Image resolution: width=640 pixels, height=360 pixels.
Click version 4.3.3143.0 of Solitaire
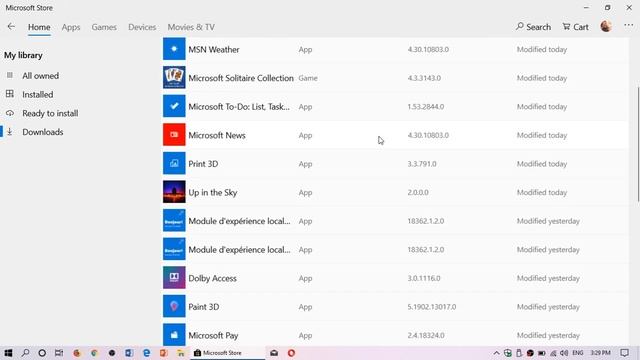pyautogui.click(x=424, y=78)
